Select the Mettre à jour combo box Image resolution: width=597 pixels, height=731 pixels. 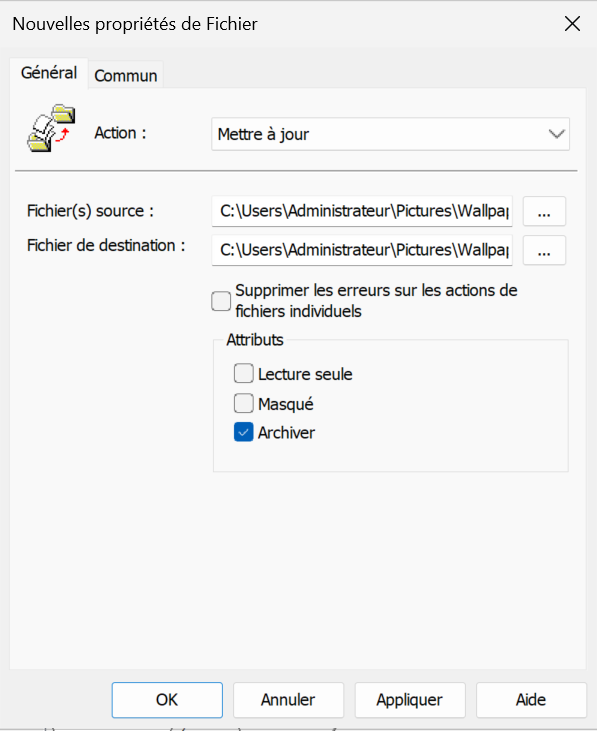coord(390,134)
